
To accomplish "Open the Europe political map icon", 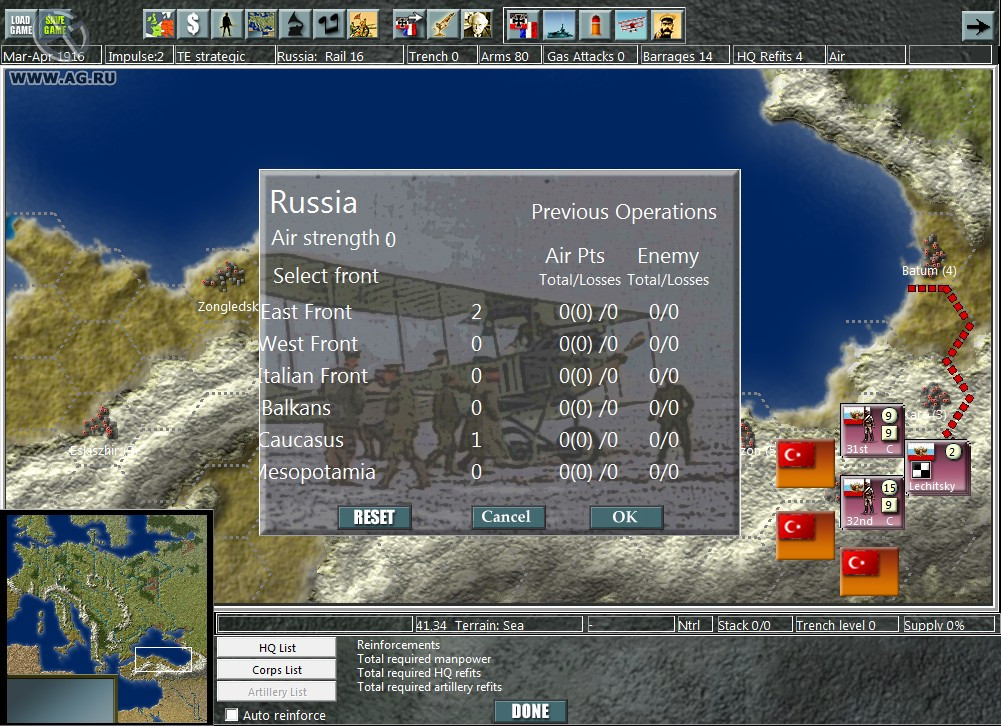I will [159, 24].
